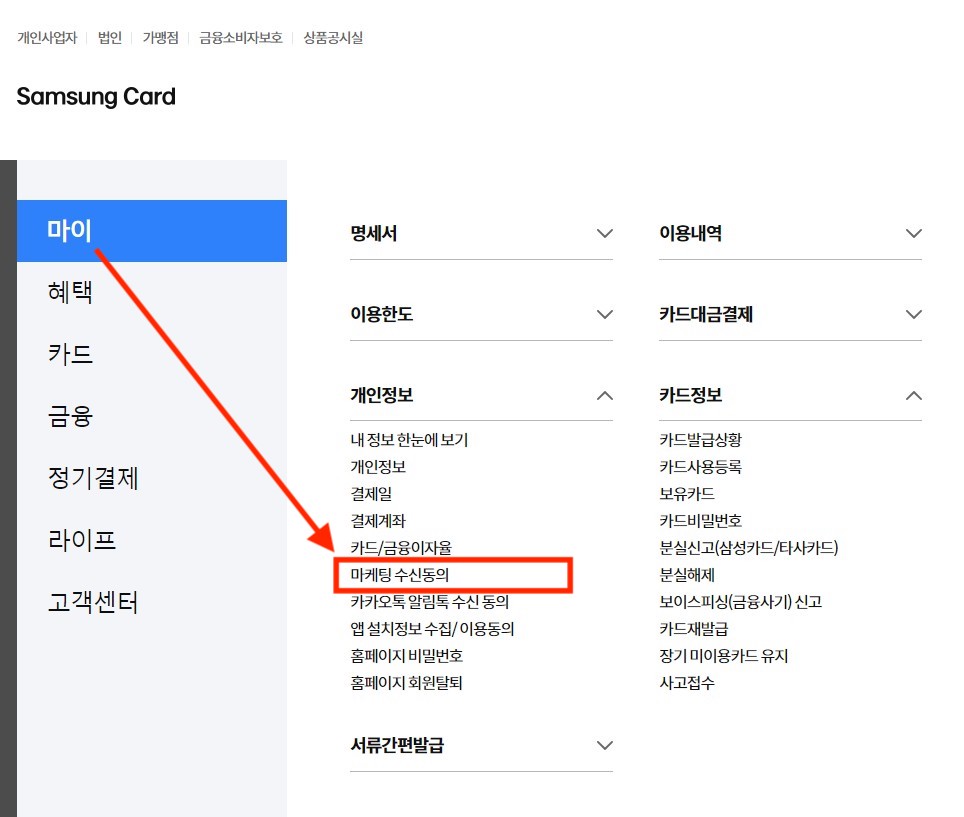This screenshot has width=964, height=817.
Task: Open the 개인정보 submenu link
Action: pos(378,467)
